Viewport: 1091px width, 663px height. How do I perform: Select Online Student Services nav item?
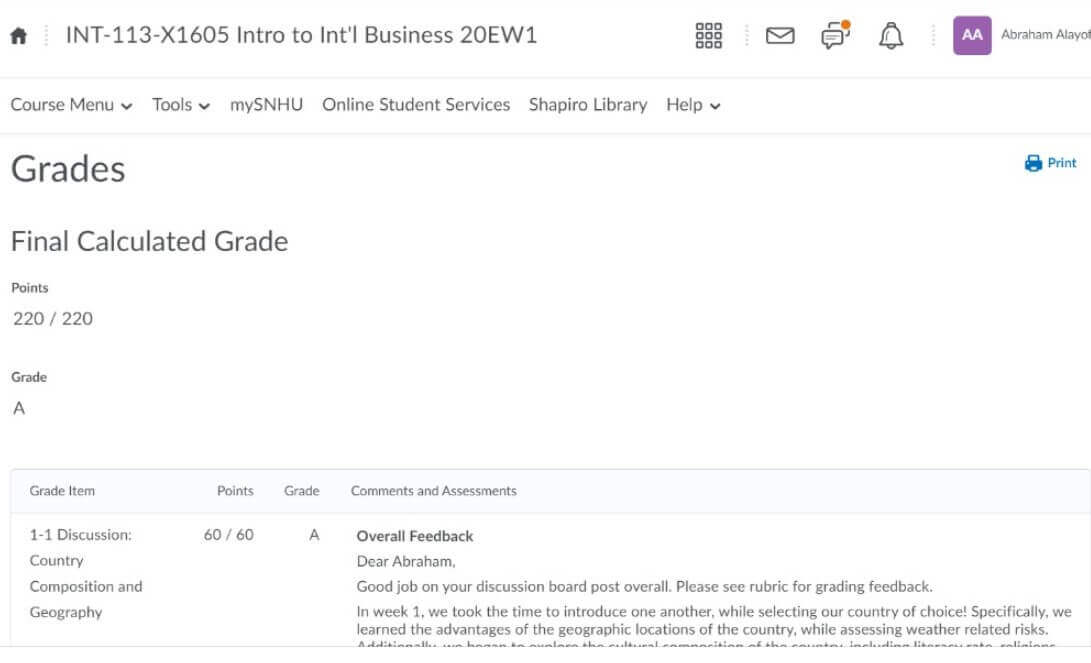point(416,105)
